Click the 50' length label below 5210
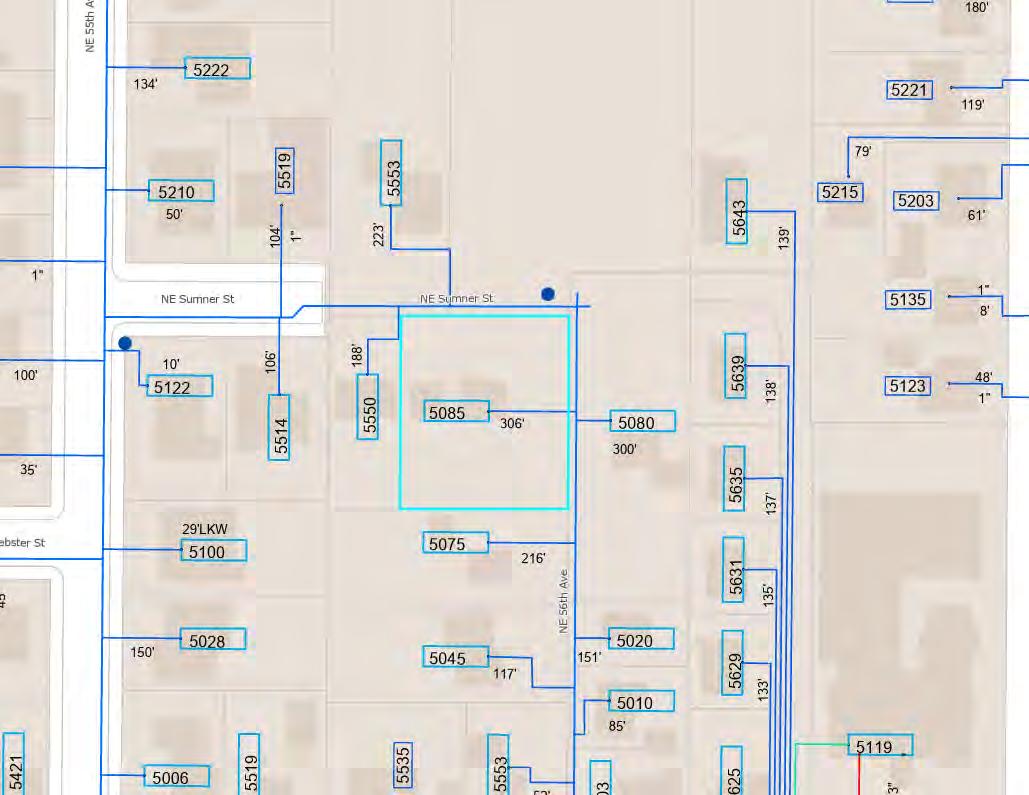This screenshot has height=795, width=1029. click(174, 214)
